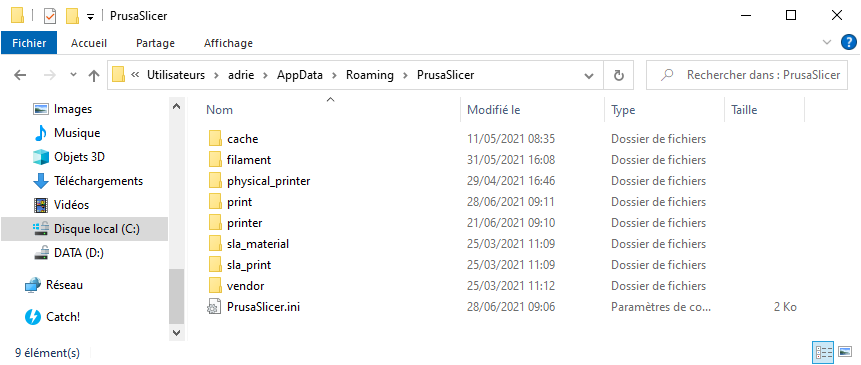861x365 pixels.
Task: Switch to details view layout
Action: 823,352
